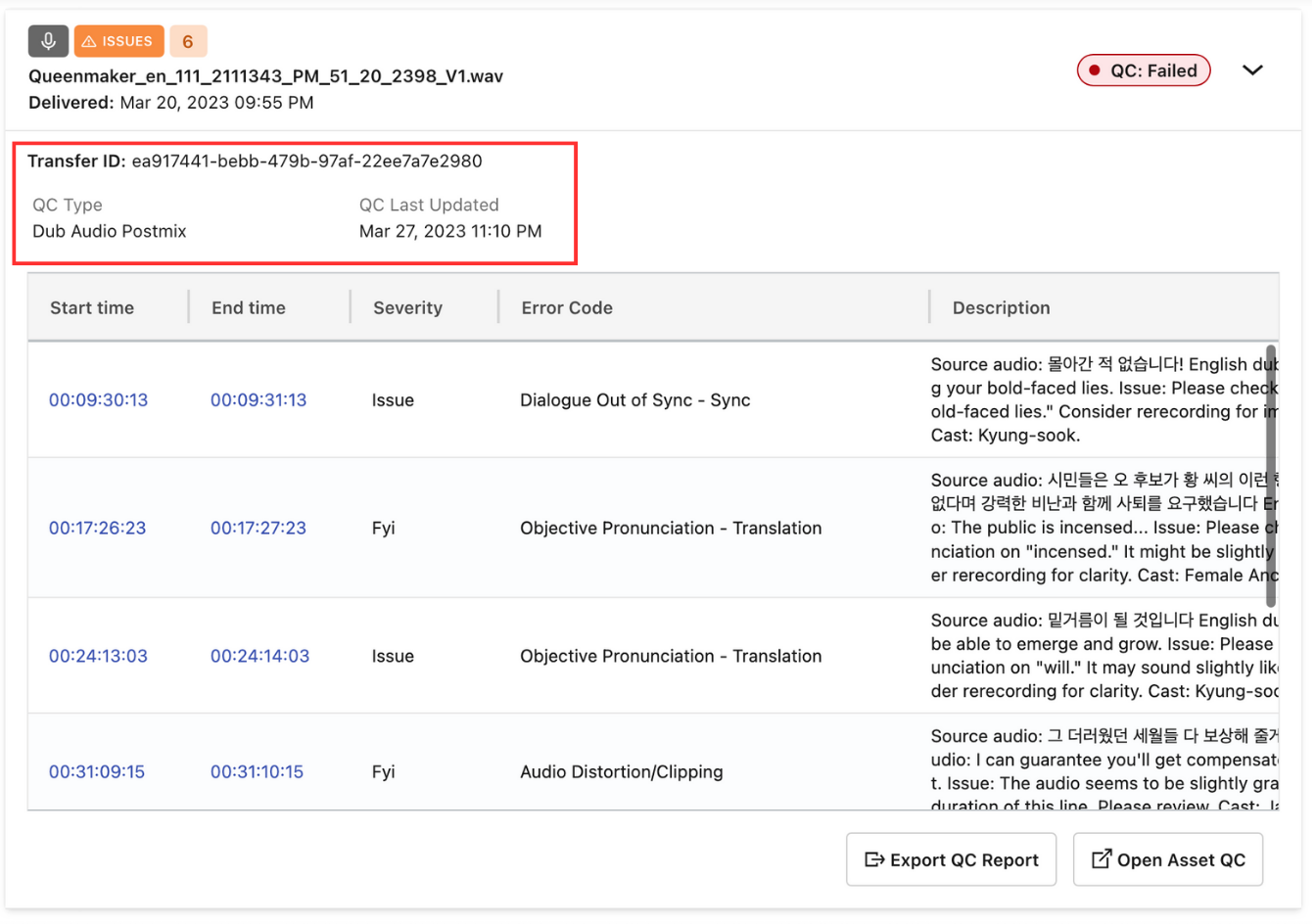Click Objective Pronunciation cell in 00:24:13:03 row
Image resolution: width=1315 pixels, height=924 pixels.
click(x=671, y=656)
